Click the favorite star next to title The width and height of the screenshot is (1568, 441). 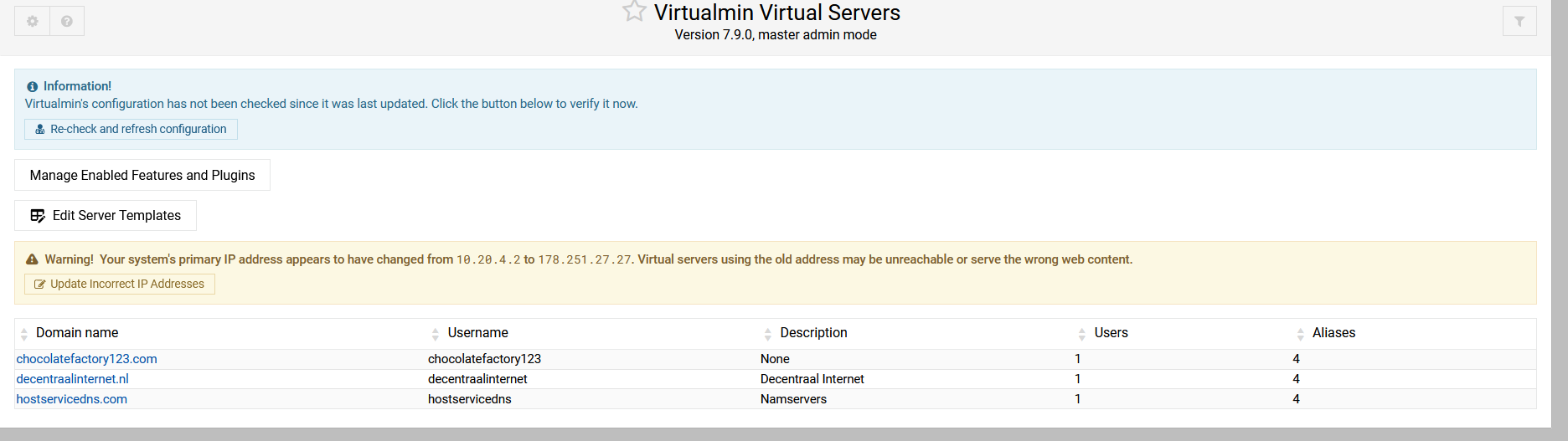634,12
